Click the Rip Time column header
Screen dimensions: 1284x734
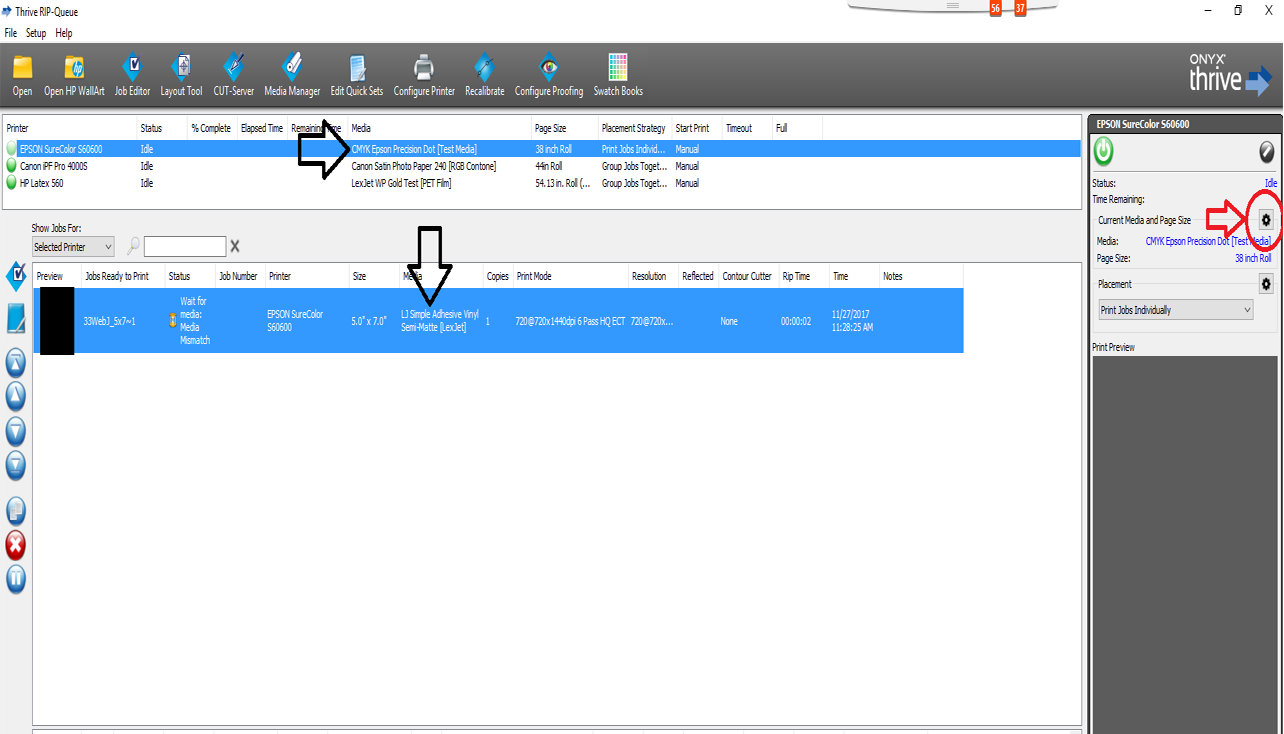(x=803, y=276)
